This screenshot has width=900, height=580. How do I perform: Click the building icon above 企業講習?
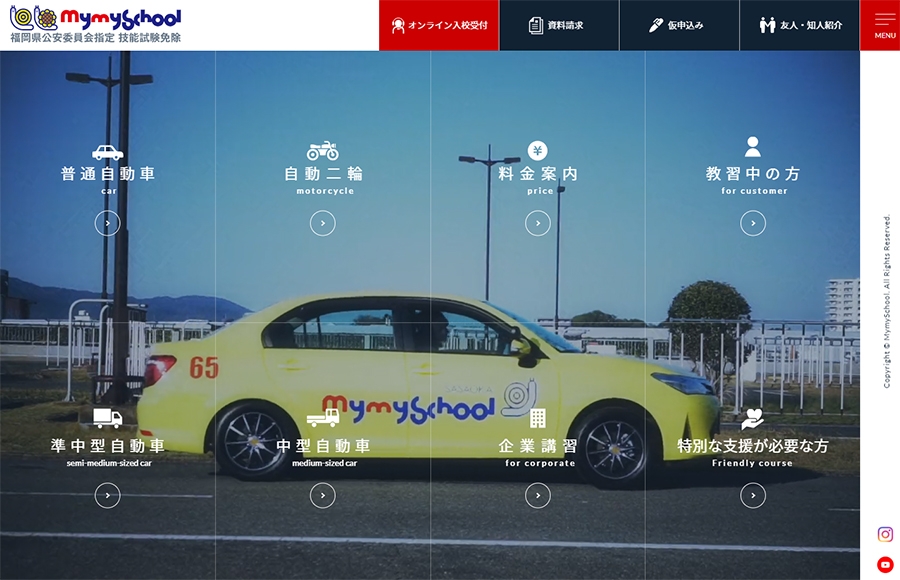pos(538,419)
